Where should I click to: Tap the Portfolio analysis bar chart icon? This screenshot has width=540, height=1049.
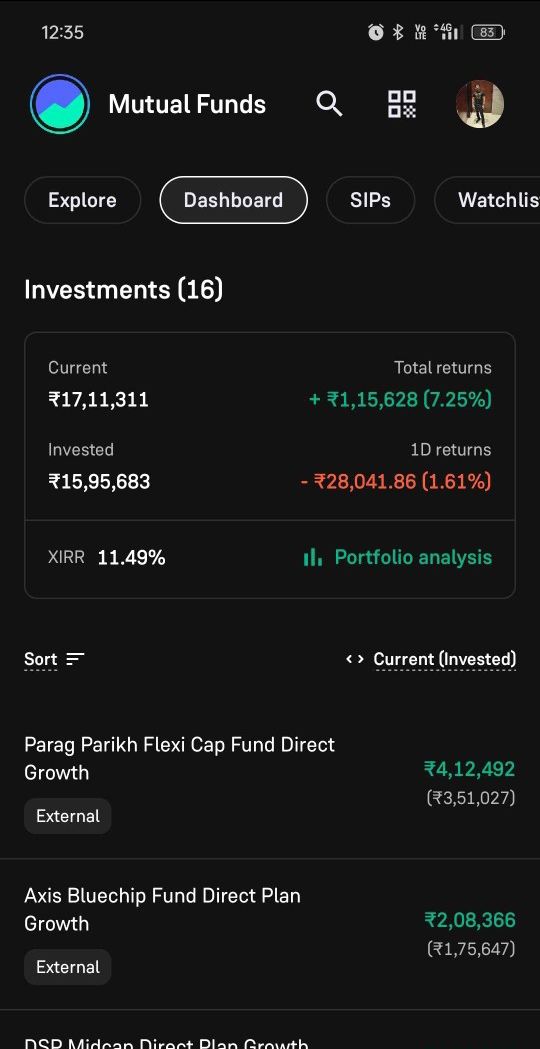point(312,557)
